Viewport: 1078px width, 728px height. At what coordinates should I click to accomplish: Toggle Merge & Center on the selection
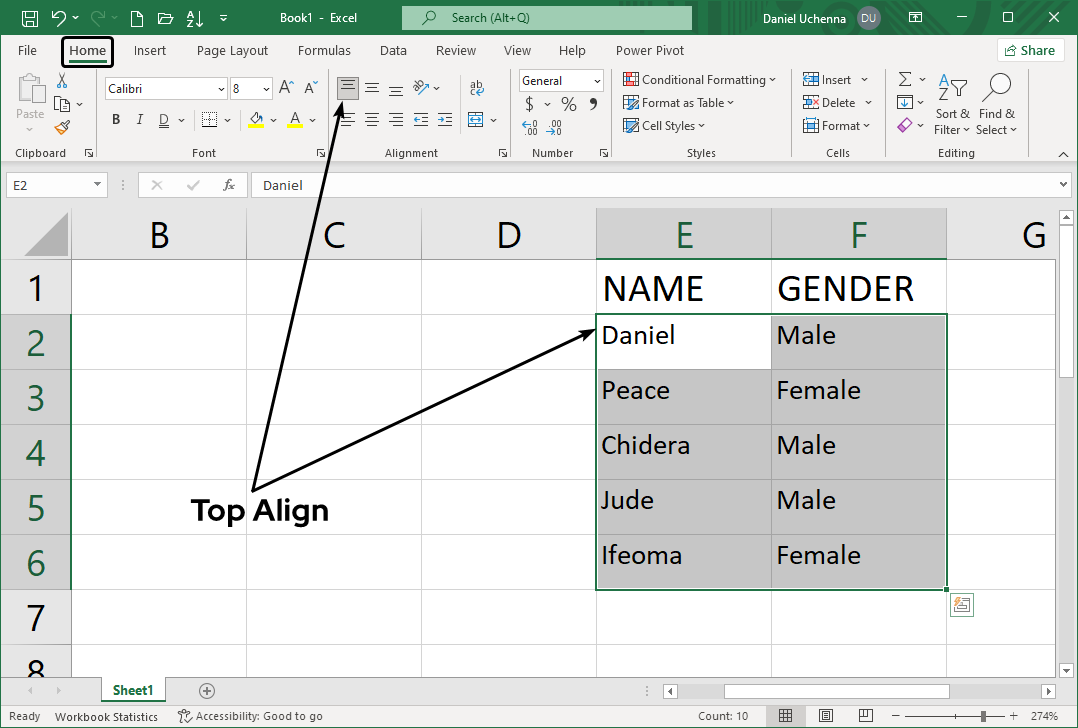[477, 119]
